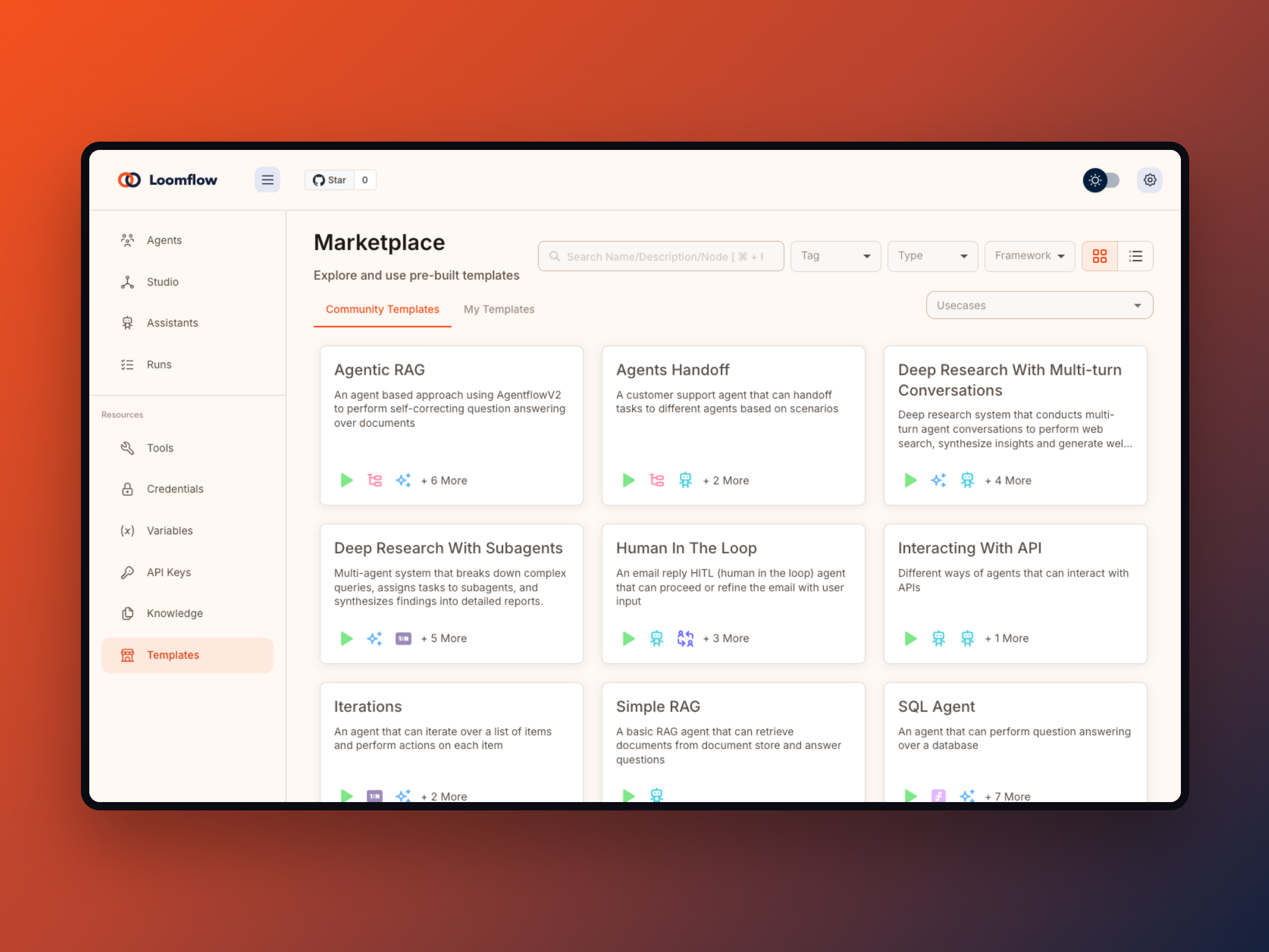The width and height of the screenshot is (1269, 952).
Task: Toggle the light/dark theme switch
Action: (x=1101, y=180)
